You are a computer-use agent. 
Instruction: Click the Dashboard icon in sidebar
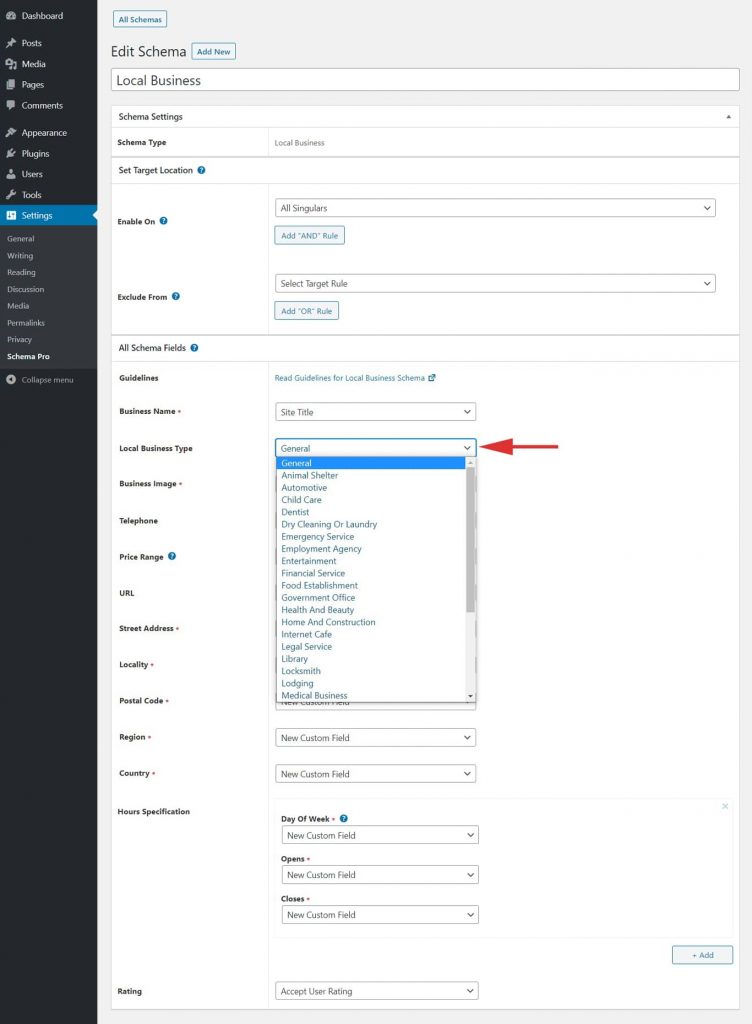[x=11, y=16]
